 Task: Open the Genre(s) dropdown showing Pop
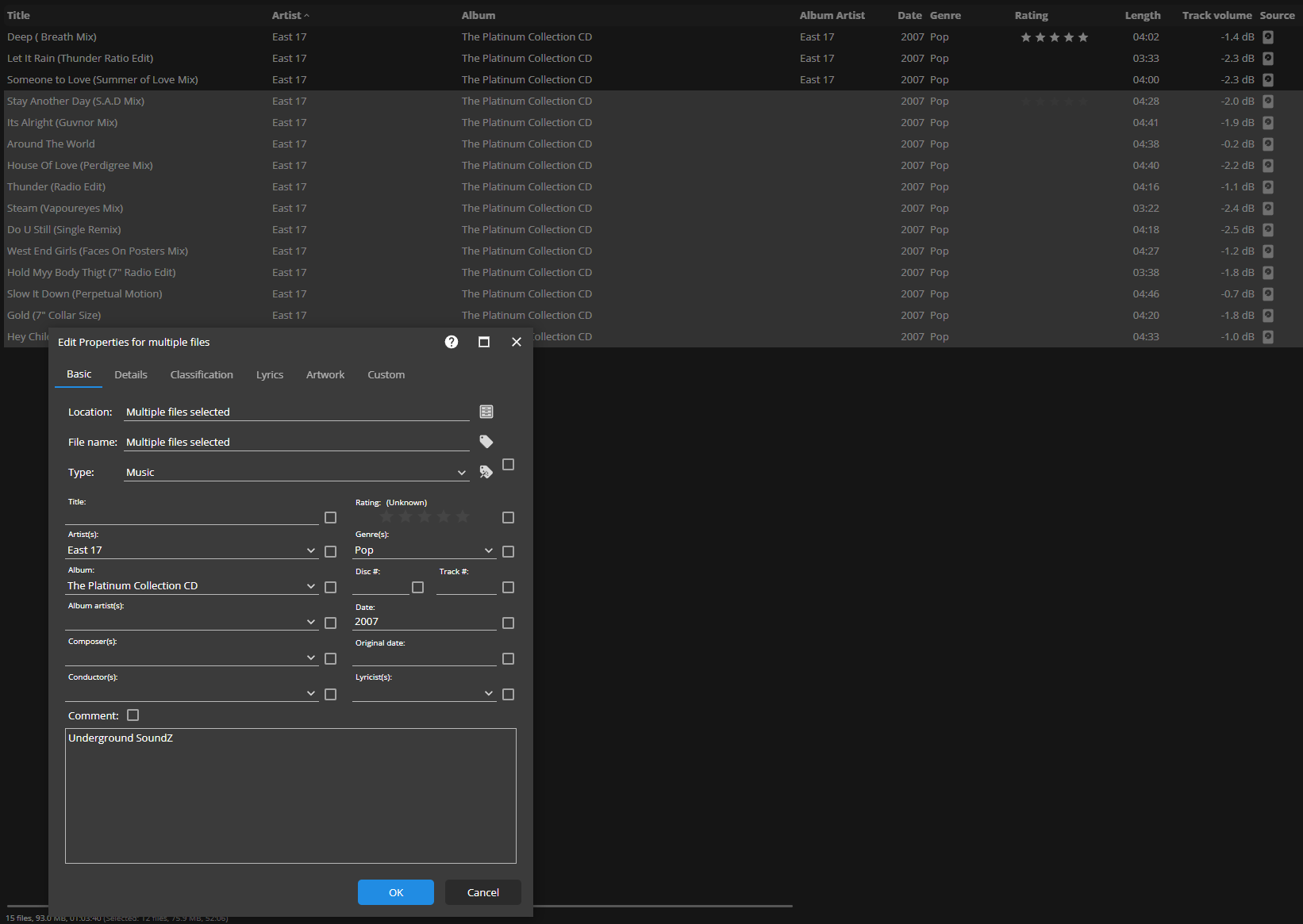pyautogui.click(x=489, y=550)
